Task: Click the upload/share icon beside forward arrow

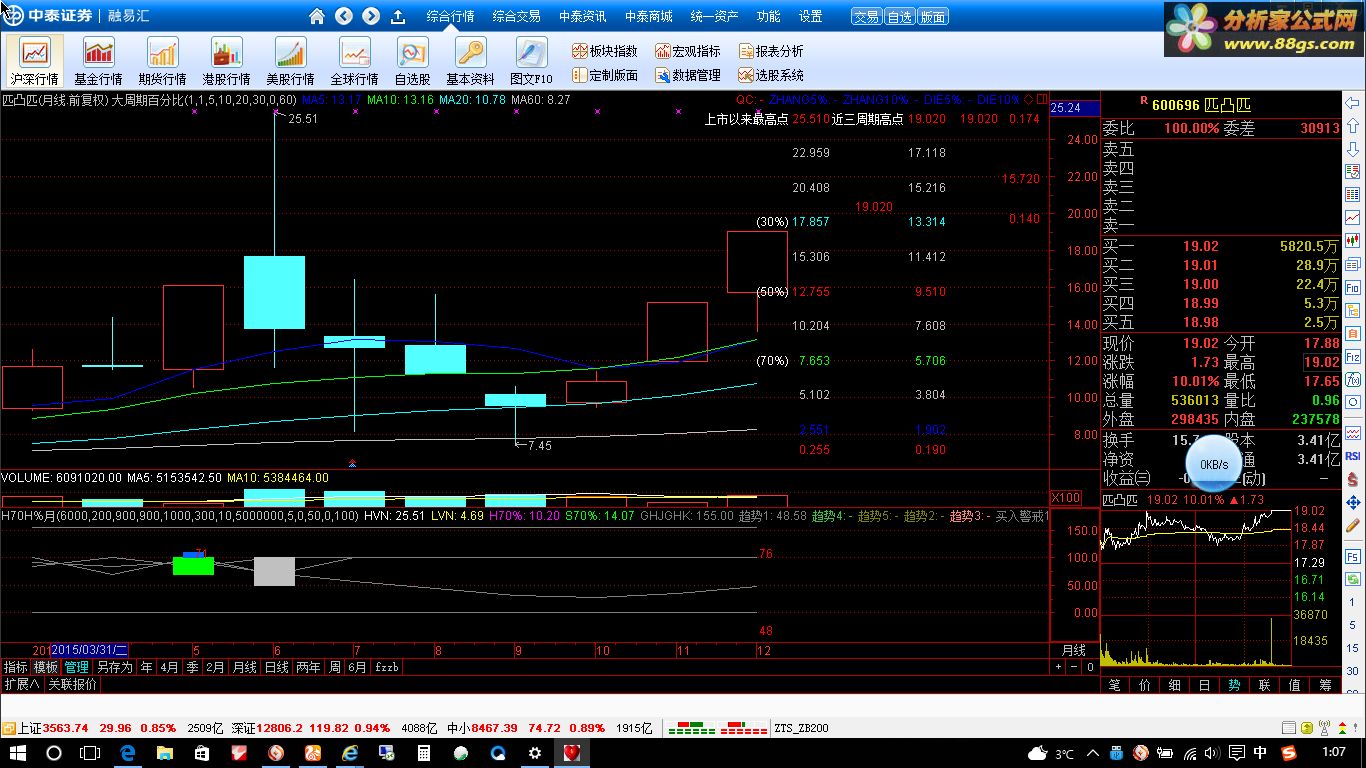Action: pyautogui.click(x=397, y=16)
